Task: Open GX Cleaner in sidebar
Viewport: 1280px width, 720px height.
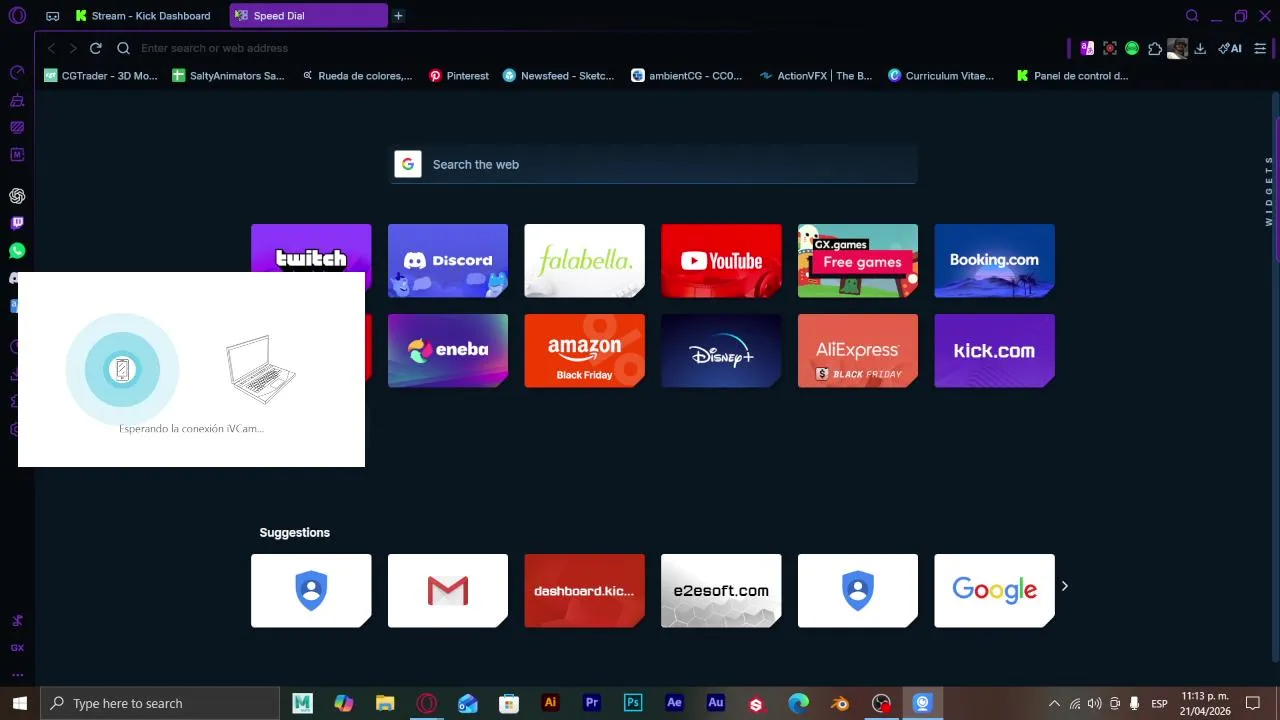Action: click(x=17, y=100)
